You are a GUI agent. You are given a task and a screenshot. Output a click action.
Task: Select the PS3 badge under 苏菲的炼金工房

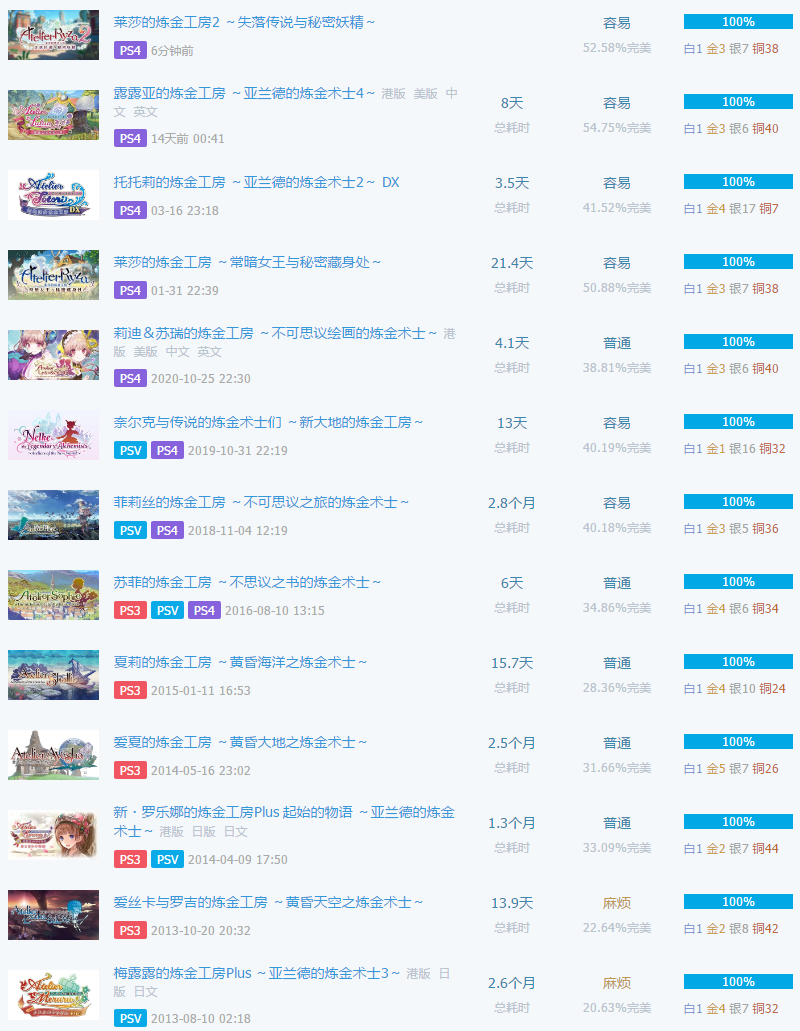coord(130,610)
